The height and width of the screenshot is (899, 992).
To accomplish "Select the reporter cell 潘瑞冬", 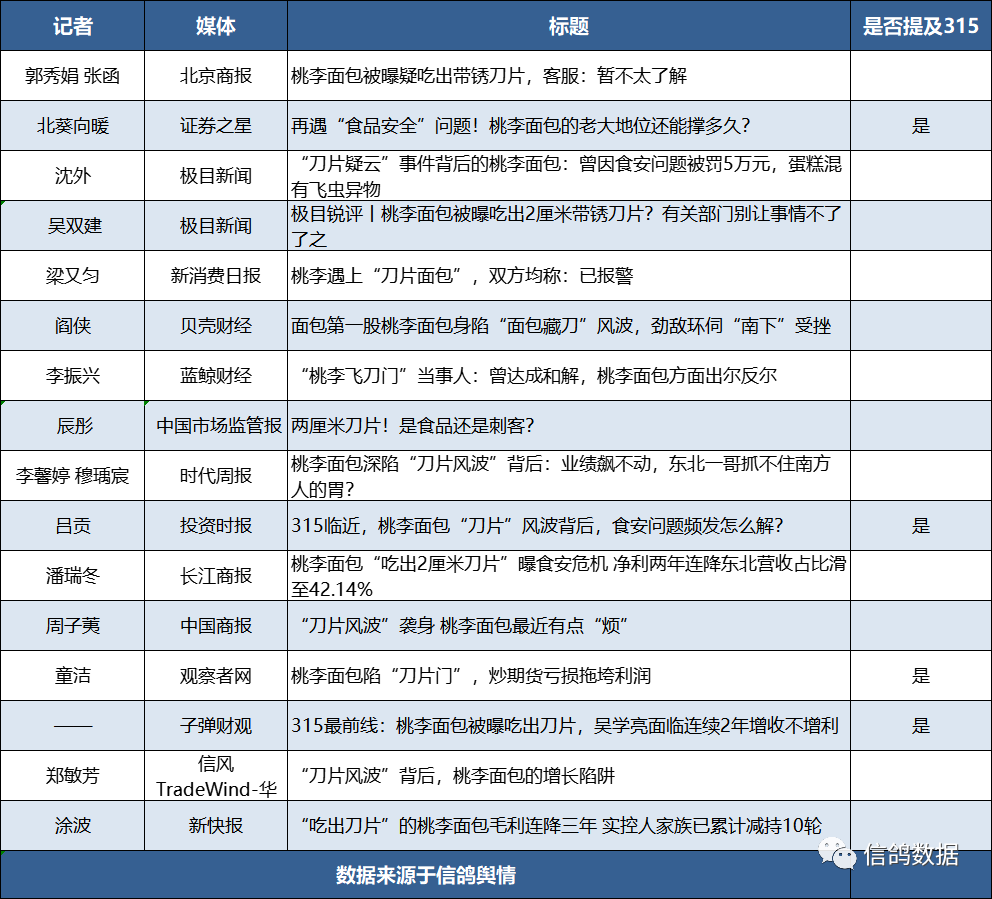I will [x=72, y=576].
